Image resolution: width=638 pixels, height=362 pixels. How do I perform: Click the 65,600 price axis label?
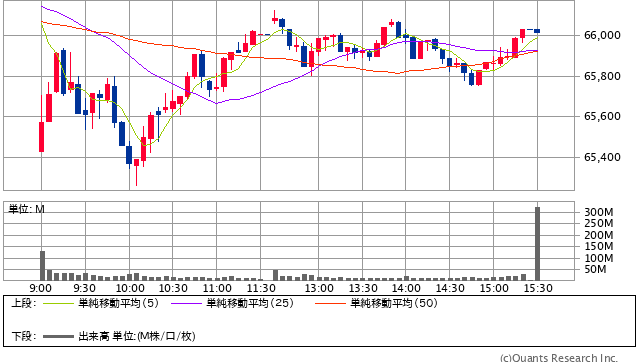point(602,116)
